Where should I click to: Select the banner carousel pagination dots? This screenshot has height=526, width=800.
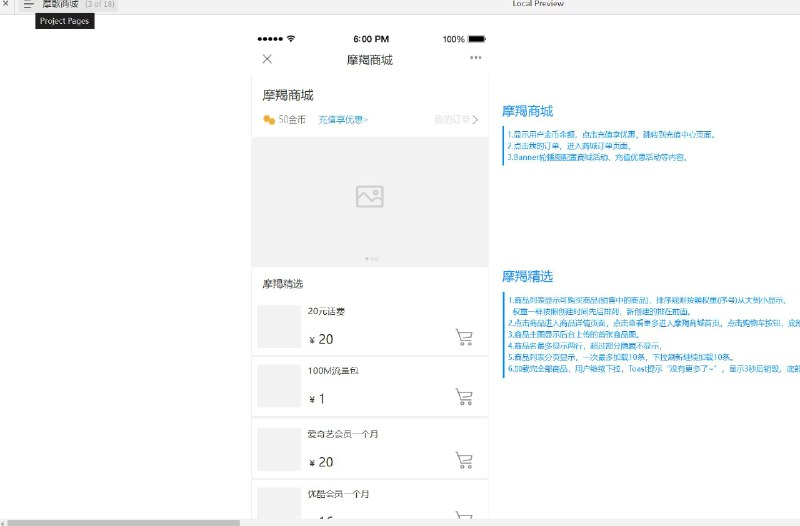tap(371, 259)
